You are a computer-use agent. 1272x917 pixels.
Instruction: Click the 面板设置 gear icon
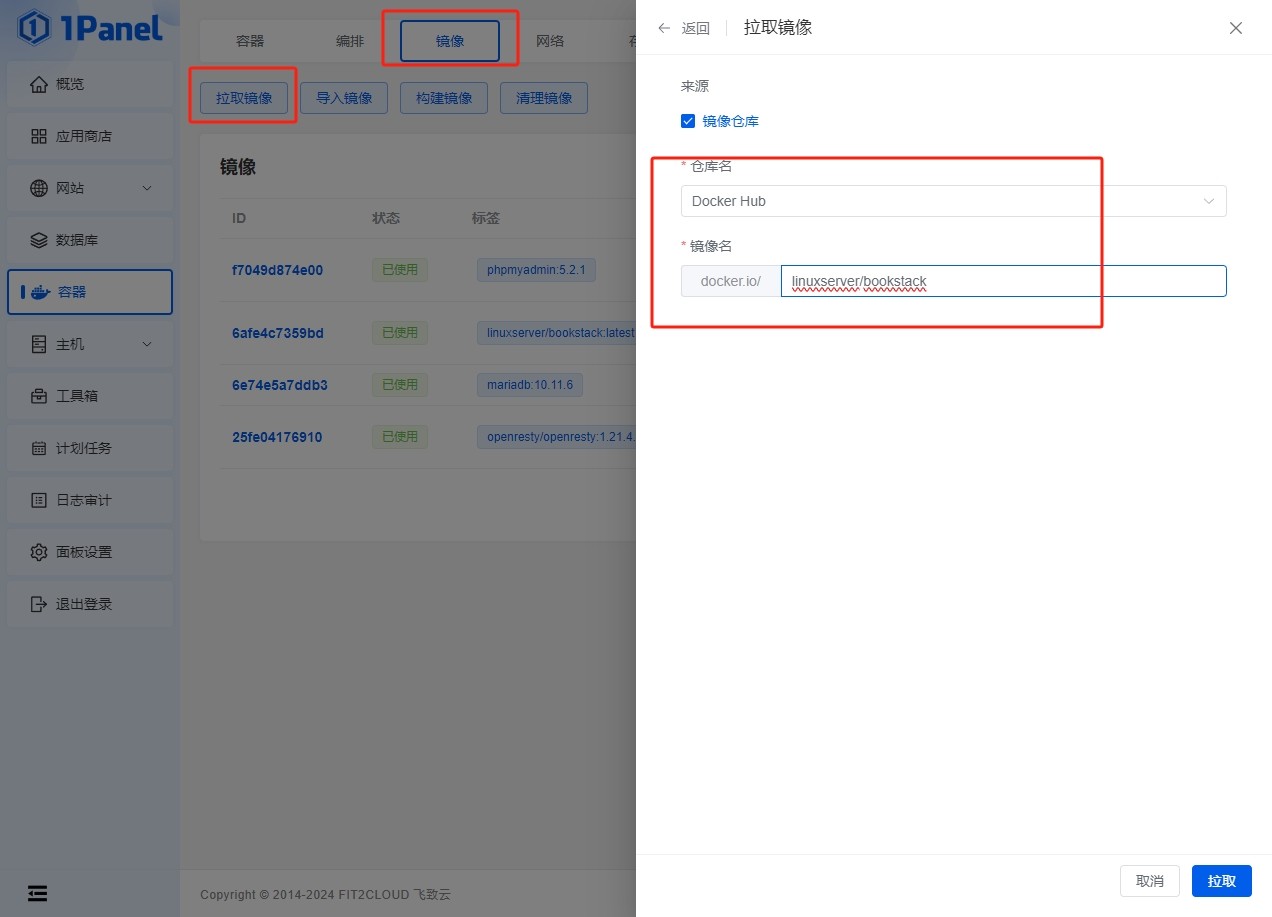39,552
